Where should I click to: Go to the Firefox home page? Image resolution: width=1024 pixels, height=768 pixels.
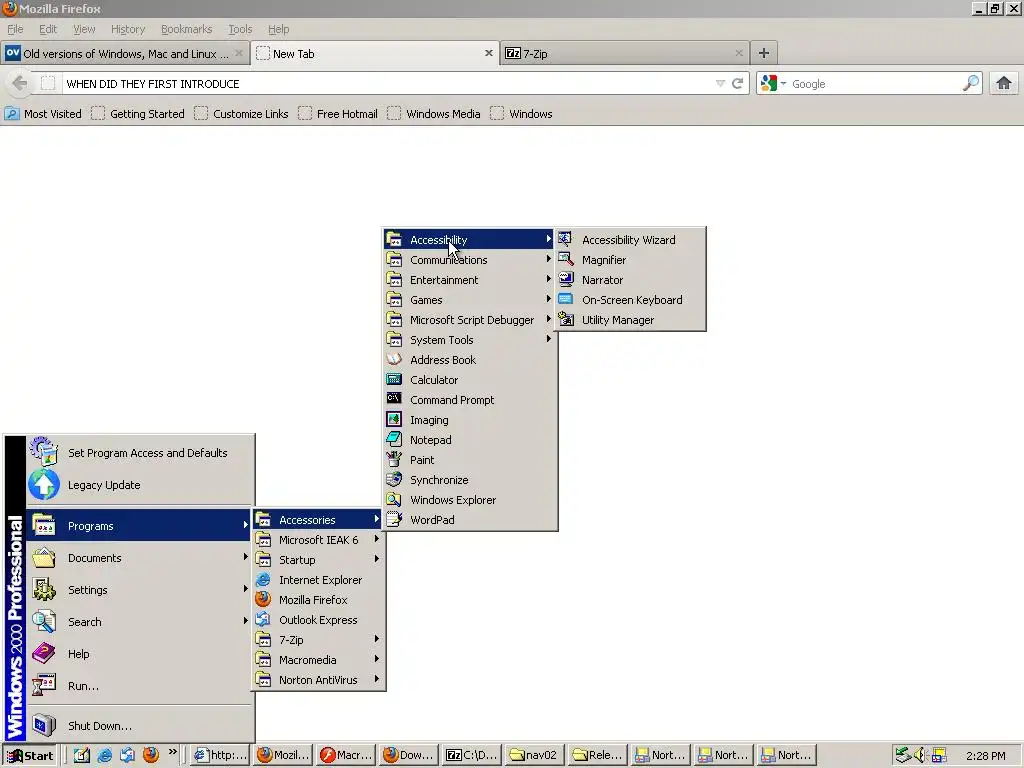[1004, 83]
